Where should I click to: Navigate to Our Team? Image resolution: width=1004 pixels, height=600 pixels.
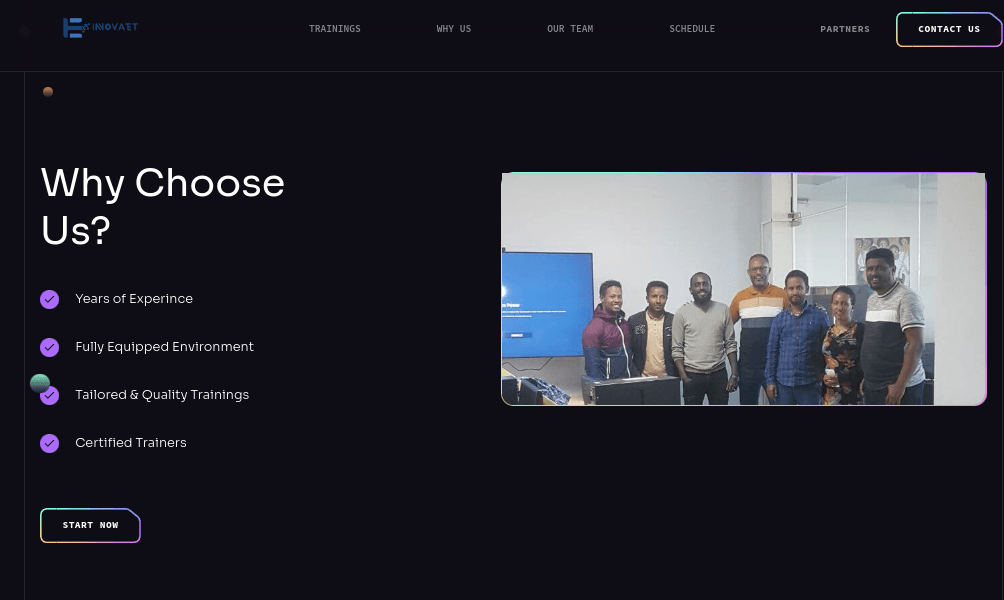[570, 29]
